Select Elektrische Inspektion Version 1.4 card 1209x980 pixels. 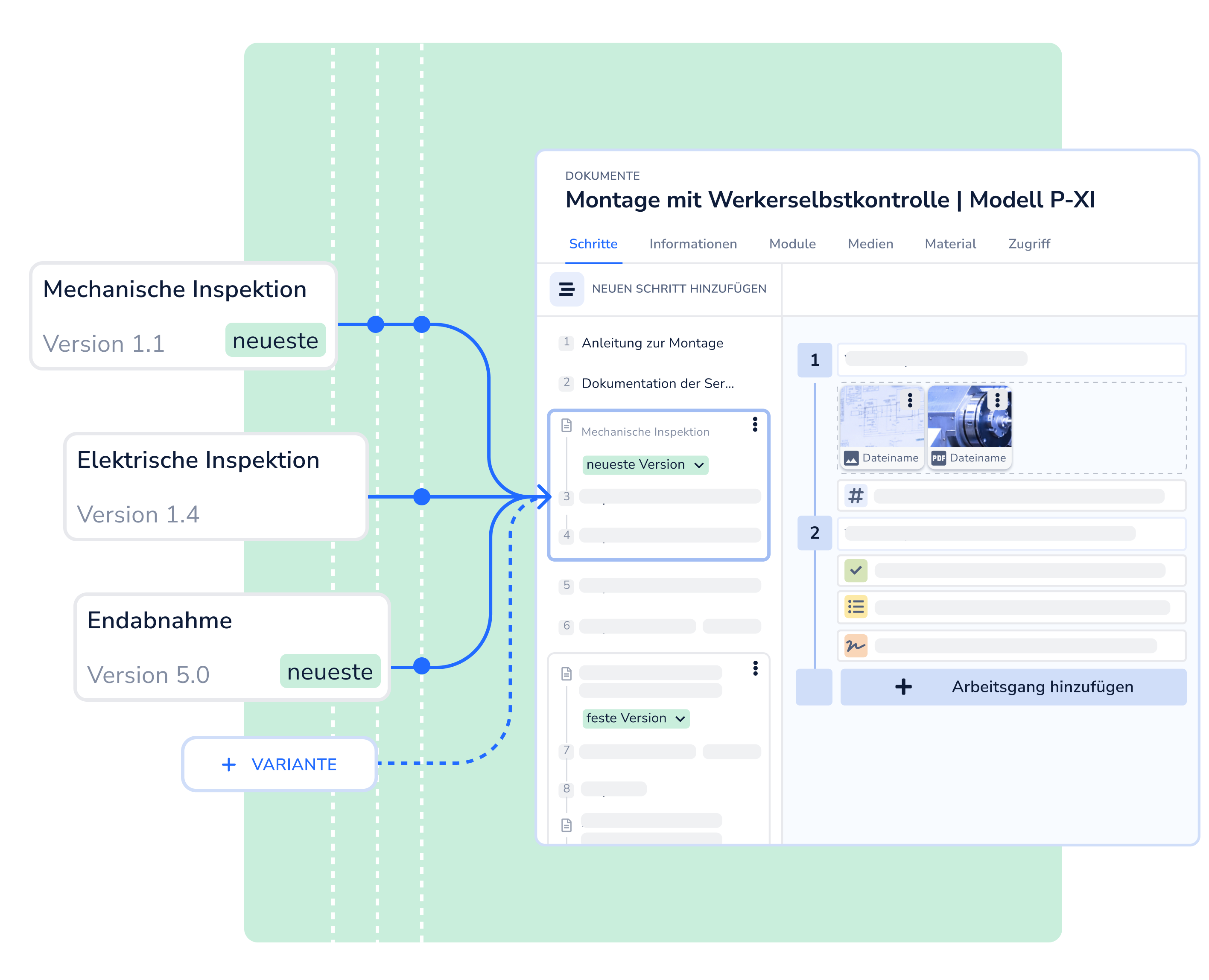coord(216,486)
